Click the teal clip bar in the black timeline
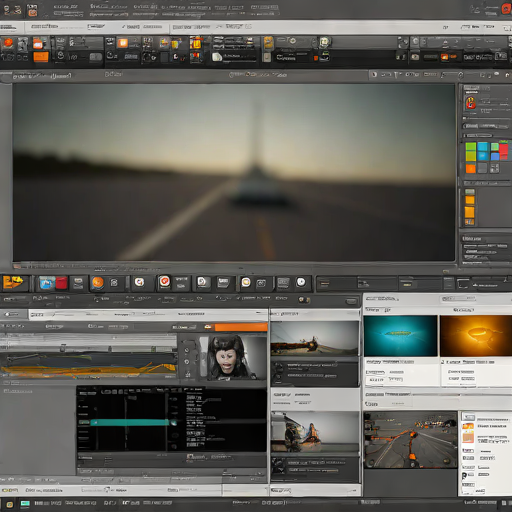 tap(130, 423)
